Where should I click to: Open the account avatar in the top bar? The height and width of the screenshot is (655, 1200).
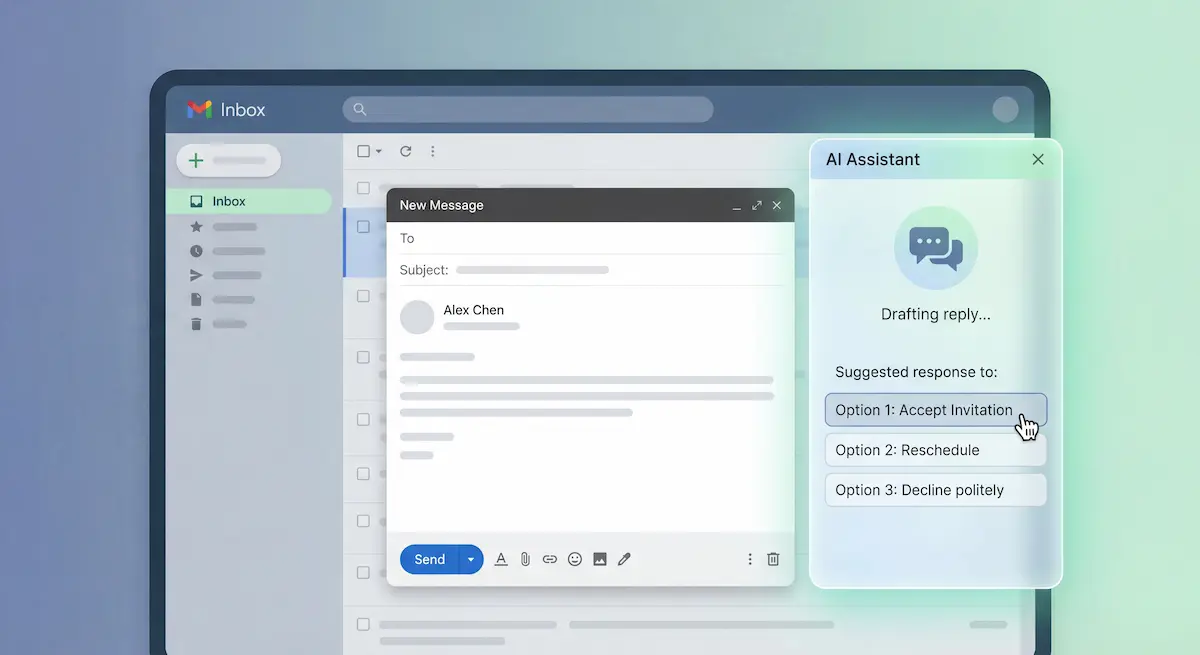coord(1005,110)
